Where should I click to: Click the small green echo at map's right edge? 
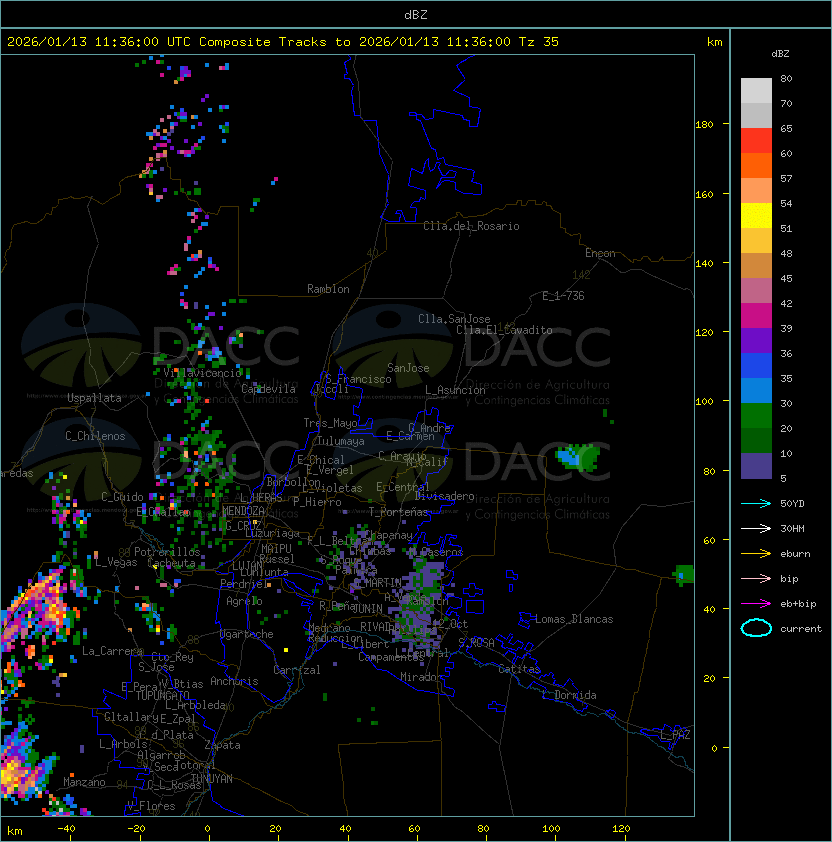pyautogui.click(x=684, y=575)
